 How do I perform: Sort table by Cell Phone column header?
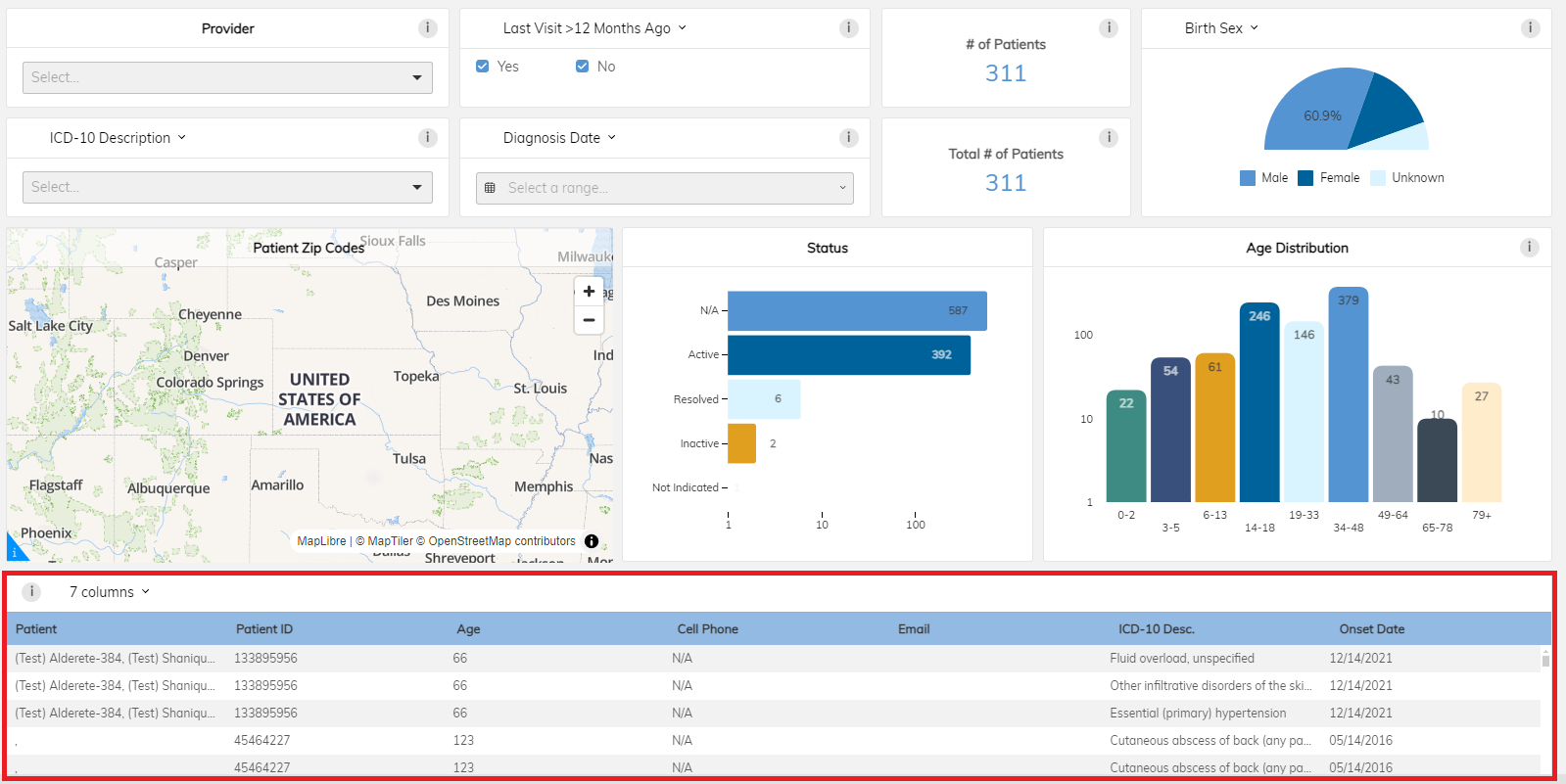coord(707,629)
